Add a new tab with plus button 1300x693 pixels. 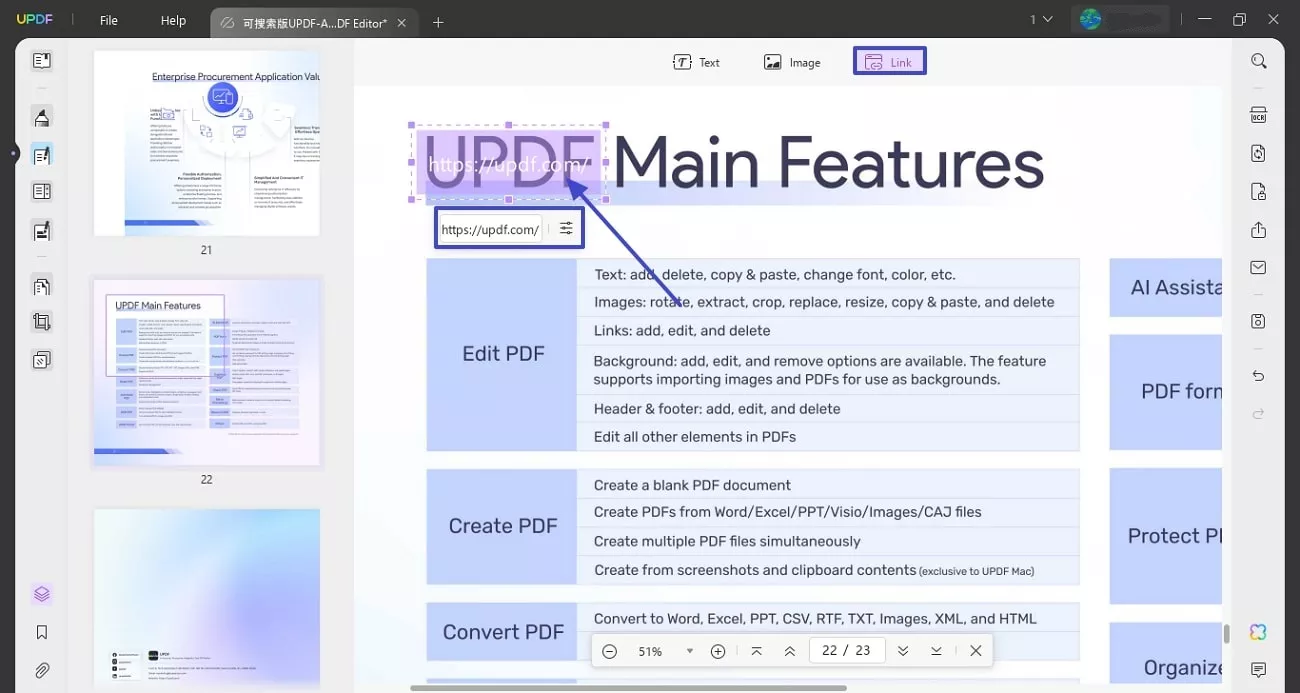(x=438, y=22)
